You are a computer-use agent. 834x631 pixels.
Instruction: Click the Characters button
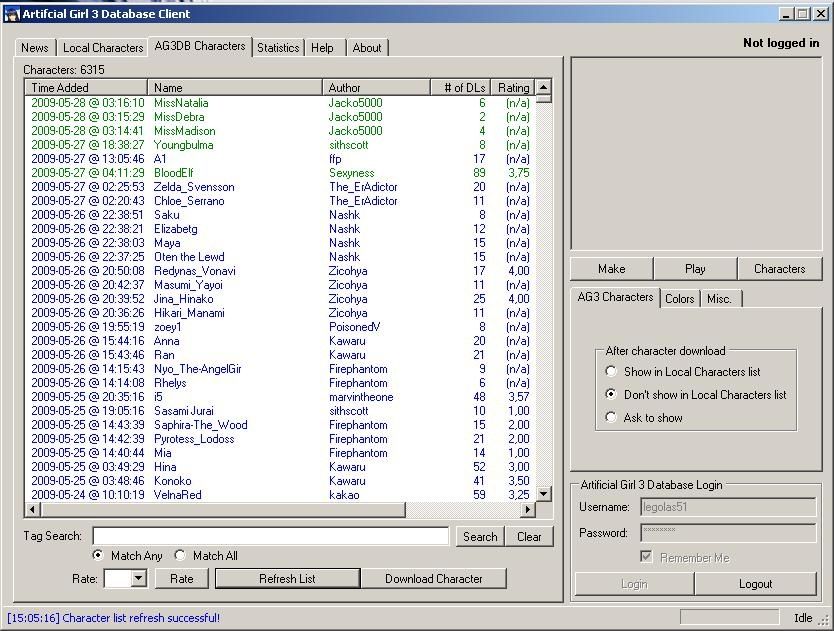pyautogui.click(x=780, y=269)
